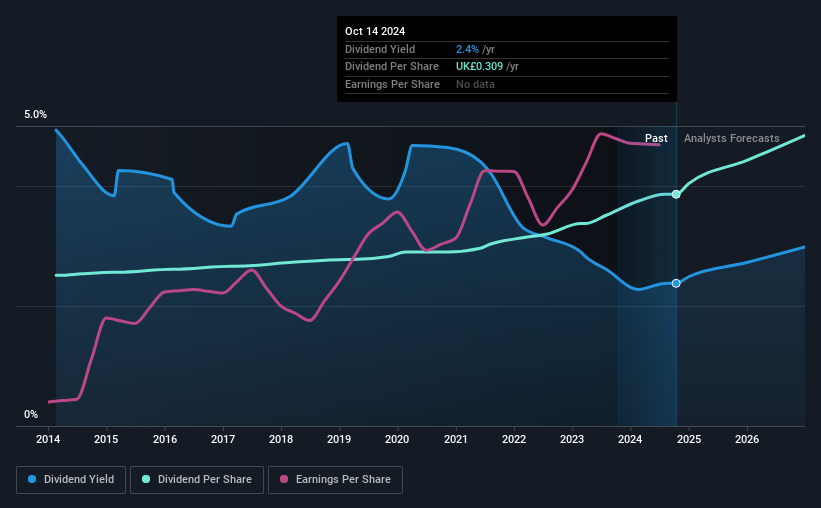Click the teal Dividend Per Share legend dot
821x508 pixels.
pyautogui.click(x=146, y=479)
